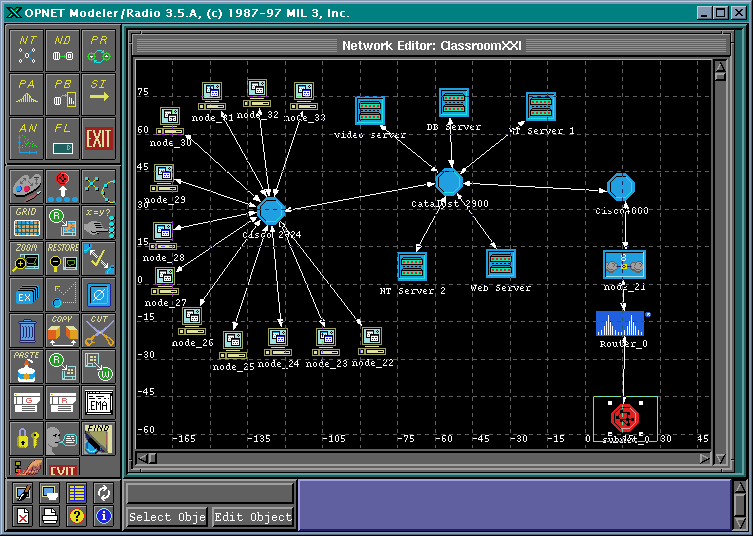753x536 pixels.
Task: Open the NT network editor tool
Action: pyautogui.click(x=29, y=49)
